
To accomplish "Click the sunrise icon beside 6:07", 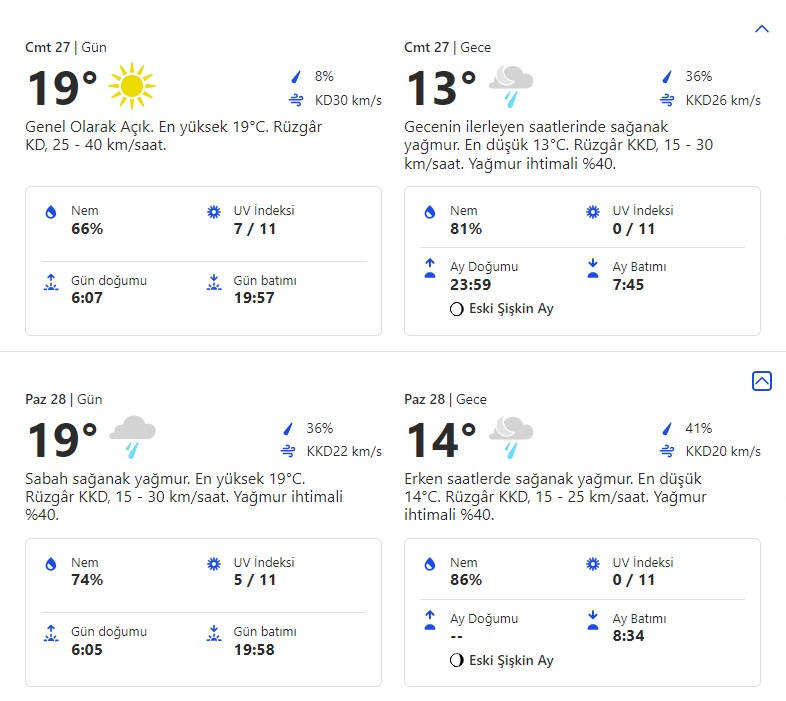I will click(x=50, y=282).
